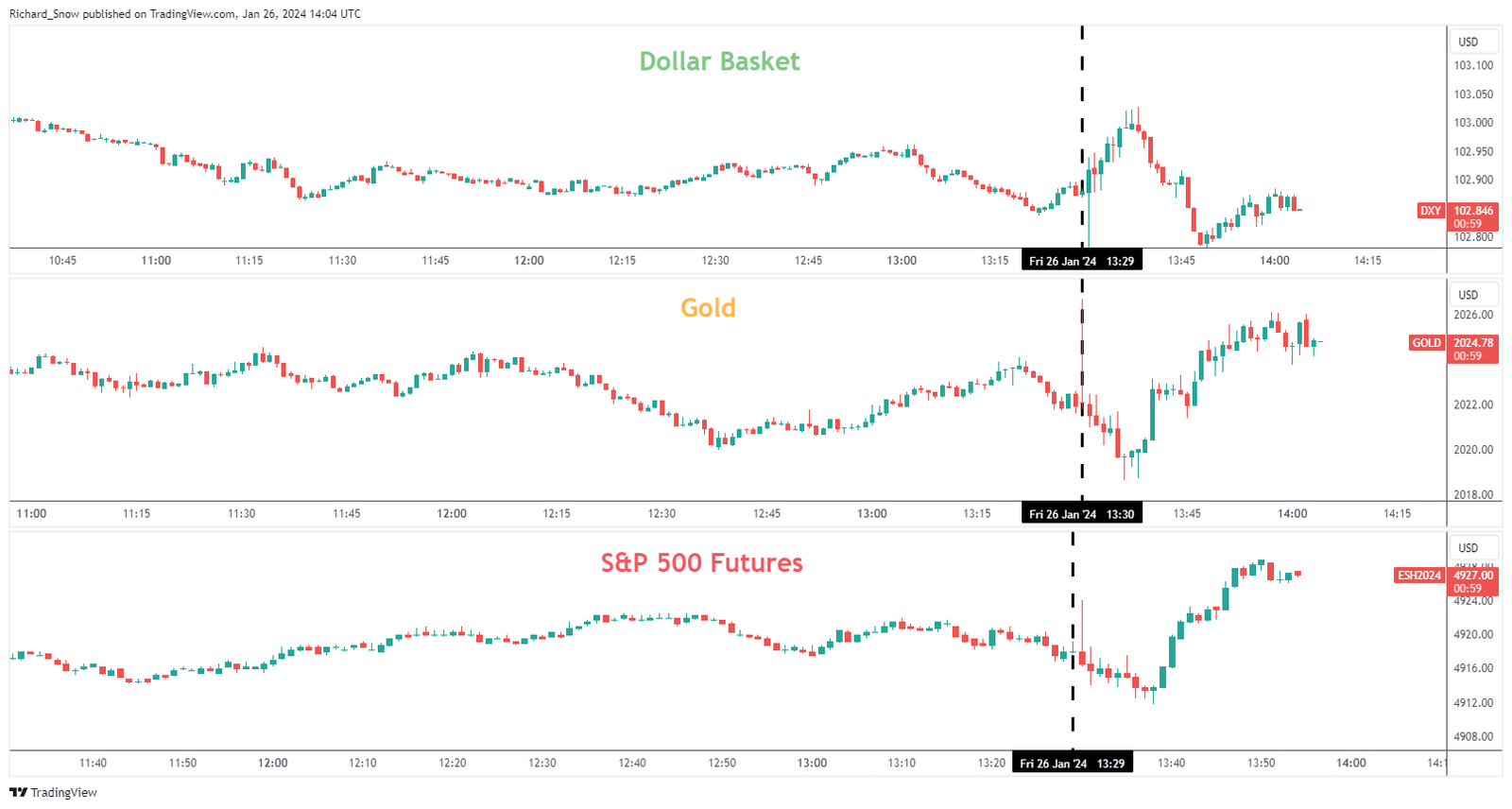Click the orange GOLD ticker tag
Screen dimensions: 1512x809
pyautogui.click(x=1426, y=343)
